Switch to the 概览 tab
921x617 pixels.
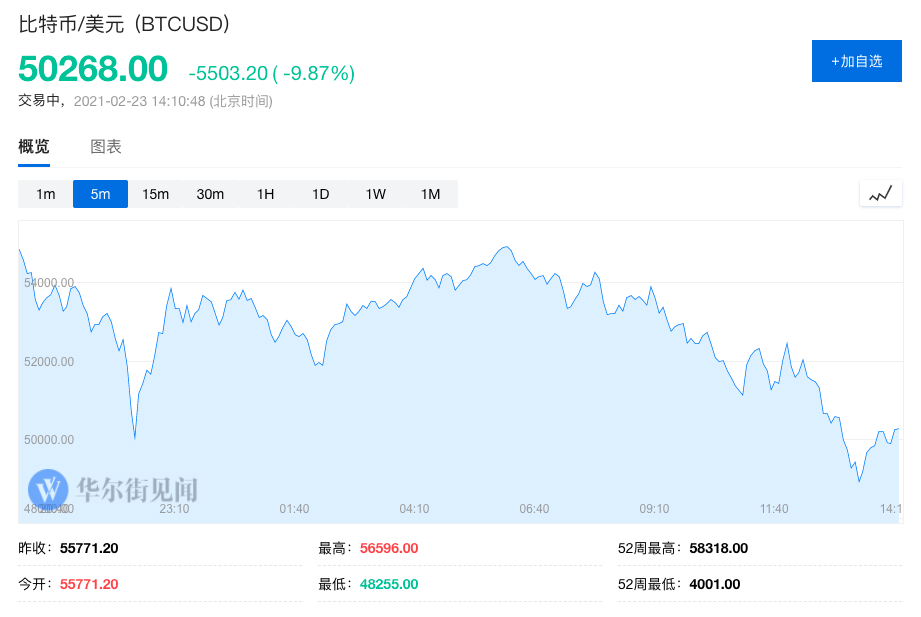click(33, 146)
